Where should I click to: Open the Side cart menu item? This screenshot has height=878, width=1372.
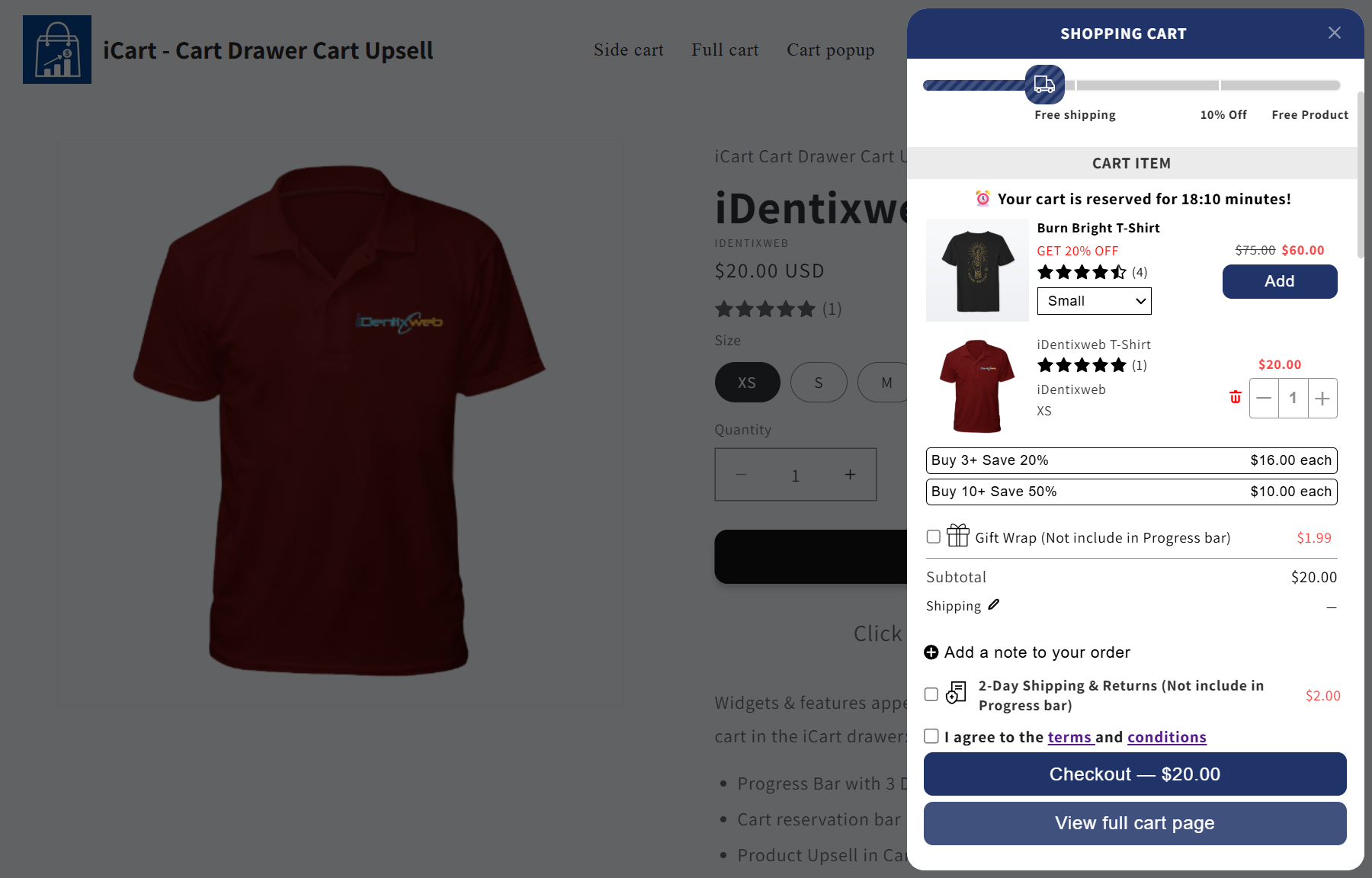click(x=628, y=50)
